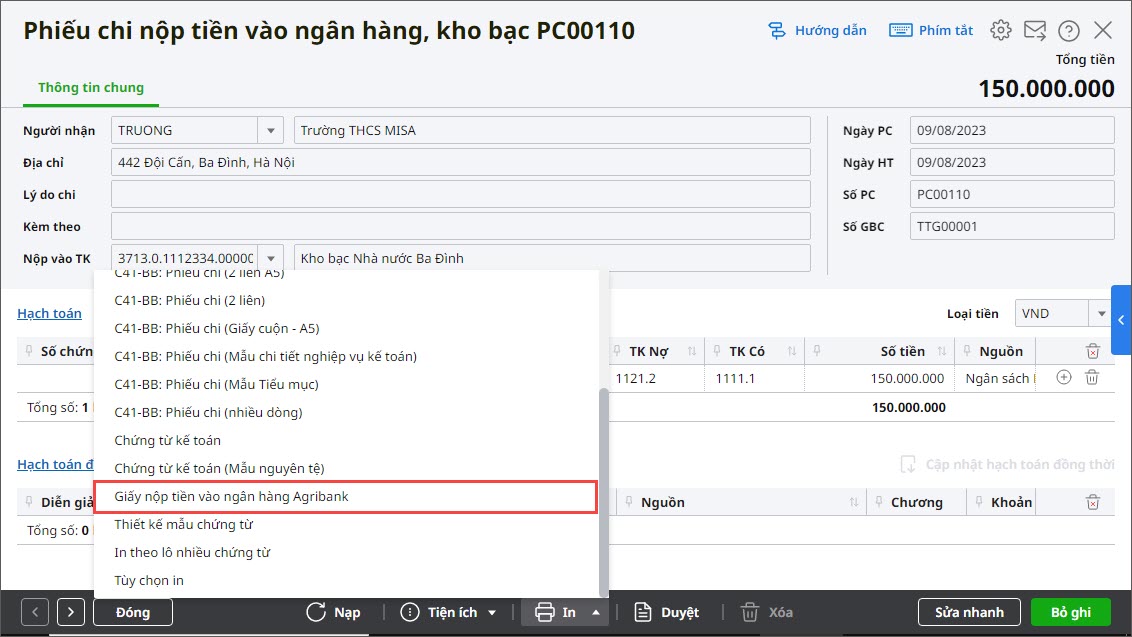Open the Nộp vào TK dropdown
1132x637 pixels.
(270, 259)
